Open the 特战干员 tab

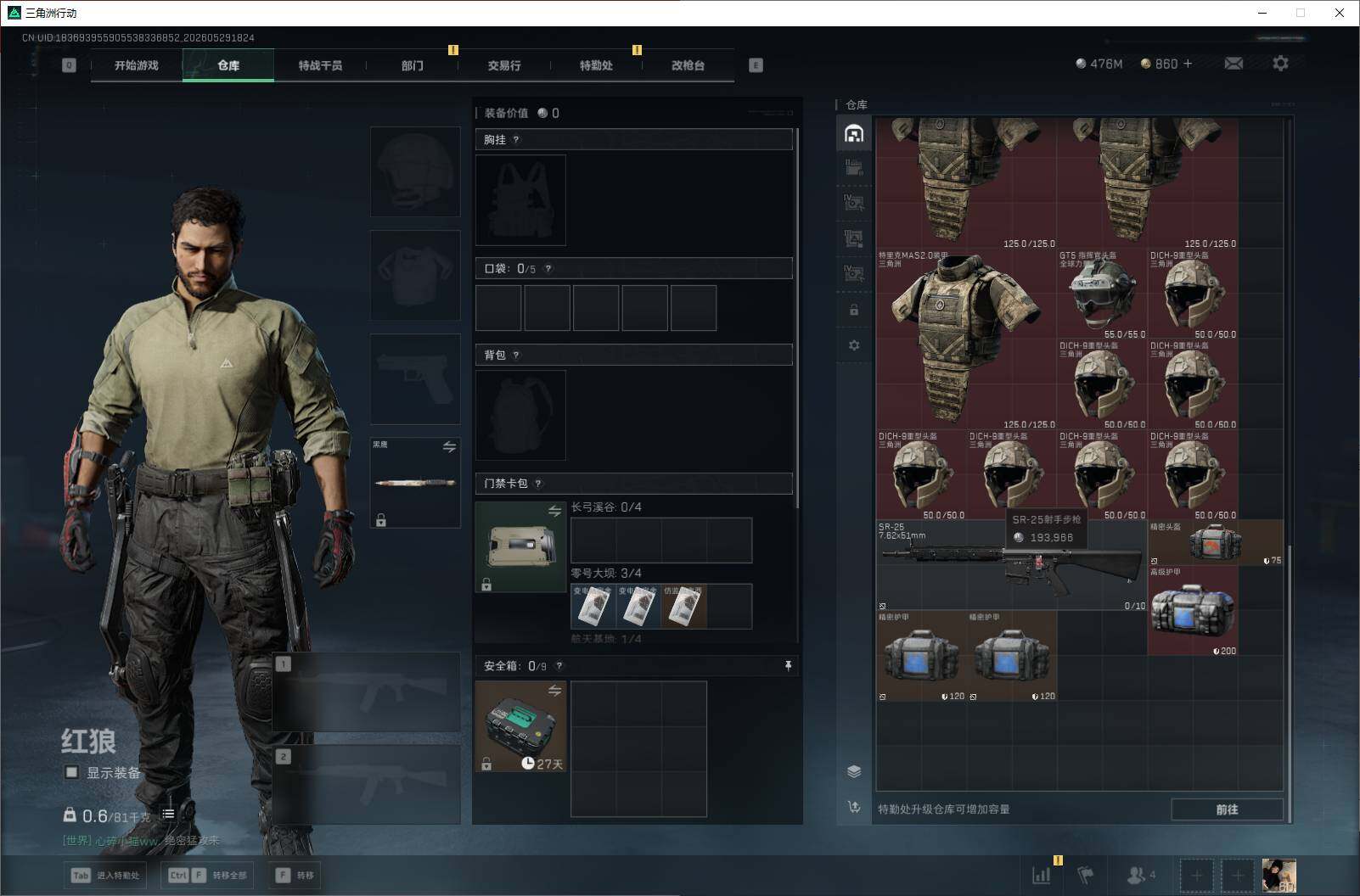pyautogui.click(x=320, y=65)
